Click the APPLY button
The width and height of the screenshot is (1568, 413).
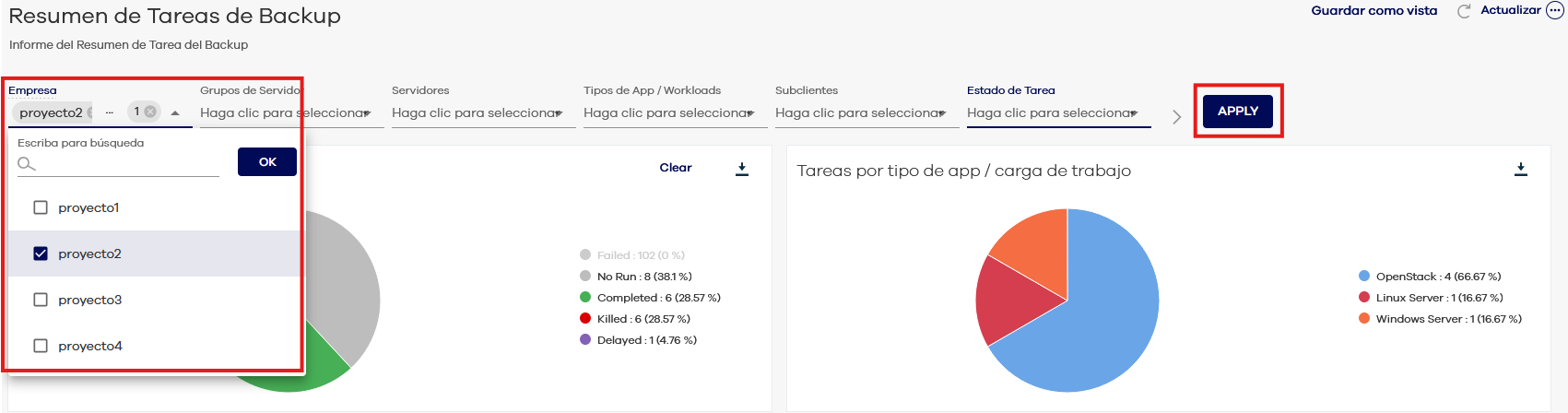(x=1238, y=111)
